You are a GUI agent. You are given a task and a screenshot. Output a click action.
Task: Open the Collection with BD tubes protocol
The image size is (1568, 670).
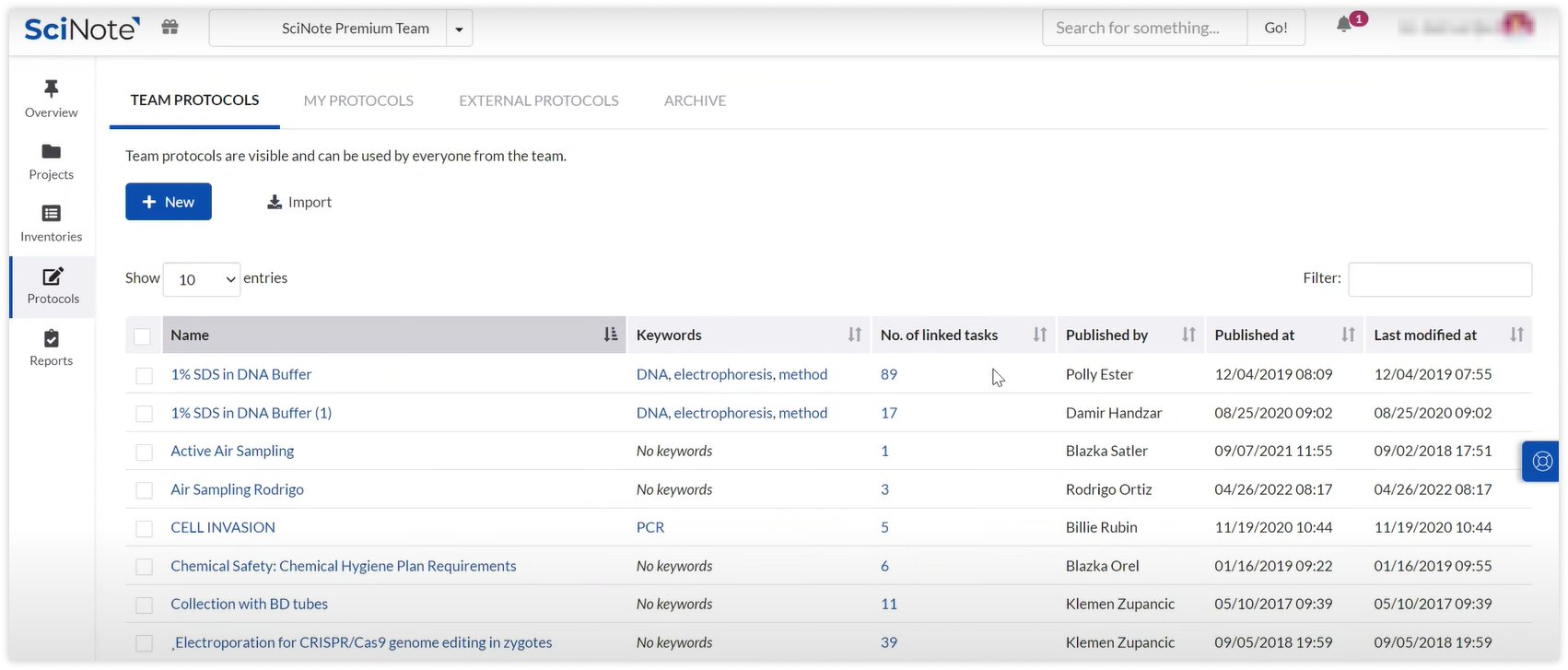(x=249, y=605)
